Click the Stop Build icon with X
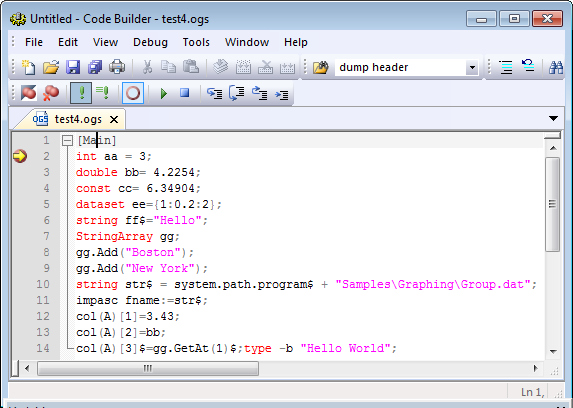The height and width of the screenshot is (408, 573). 265,67
